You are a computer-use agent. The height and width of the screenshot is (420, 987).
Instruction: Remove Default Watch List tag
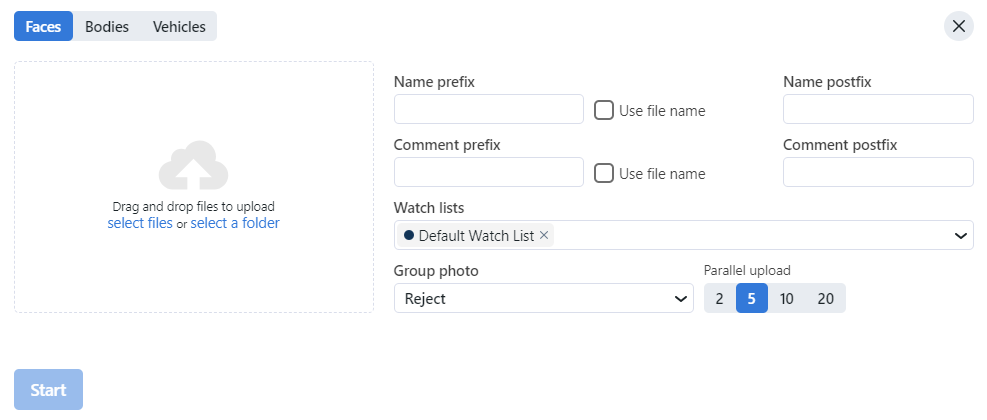coord(544,235)
